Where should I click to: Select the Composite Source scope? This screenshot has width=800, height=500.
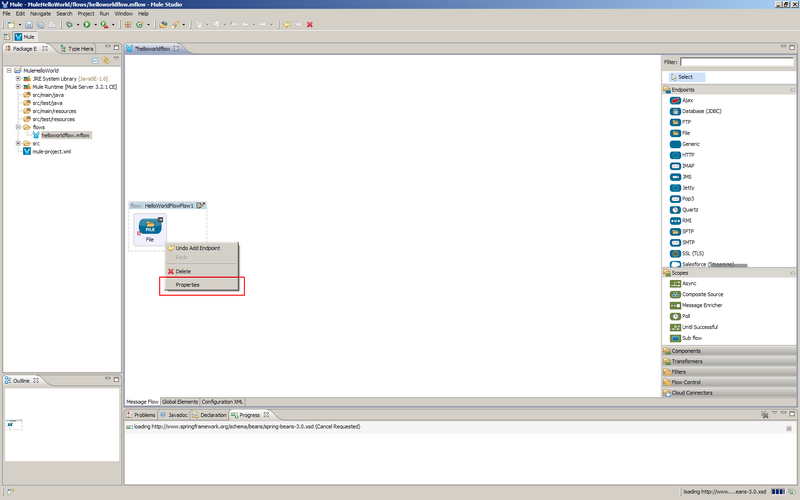pos(697,294)
